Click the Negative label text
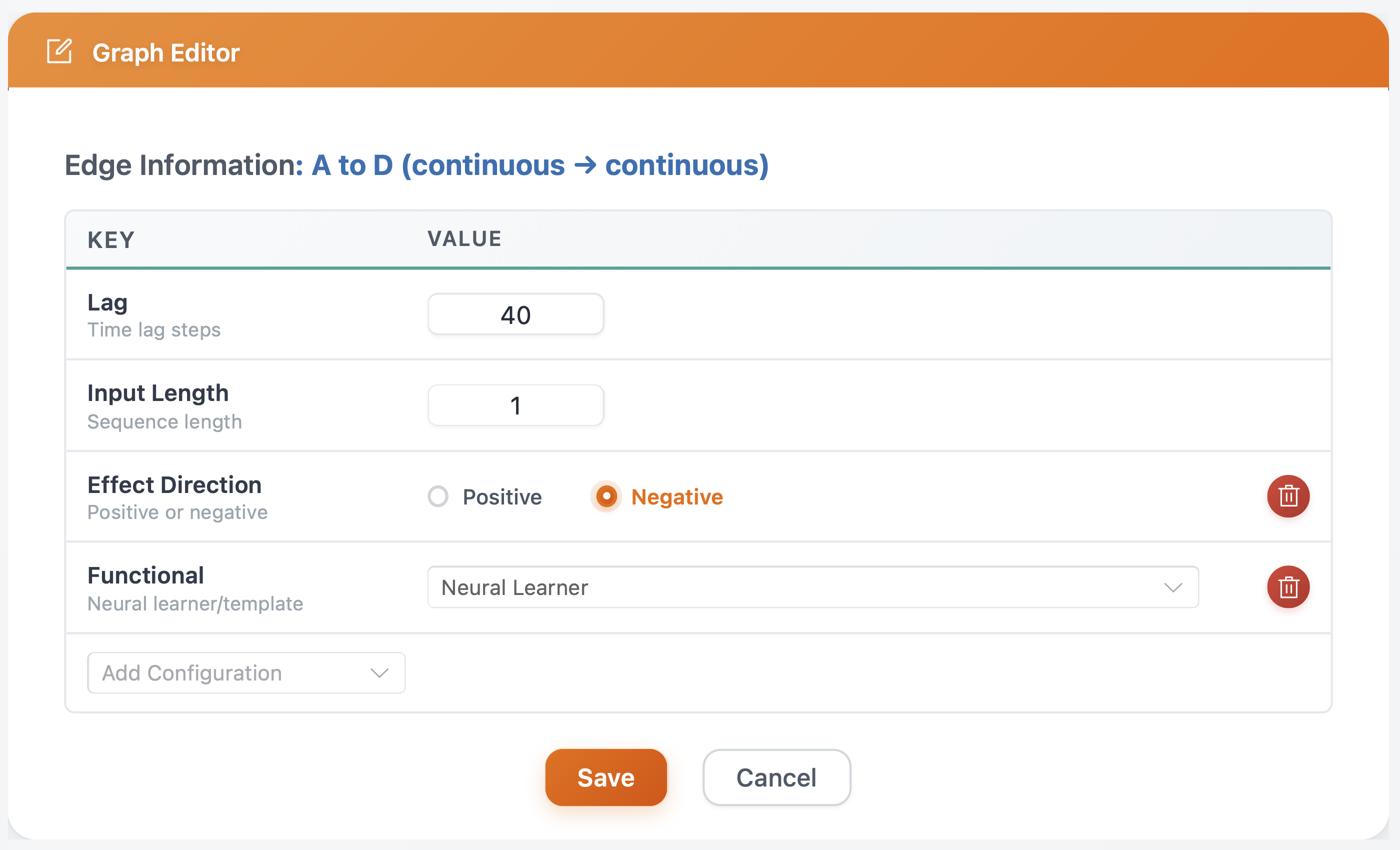Viewport: 1400px width, 850px height. (676, 497)
